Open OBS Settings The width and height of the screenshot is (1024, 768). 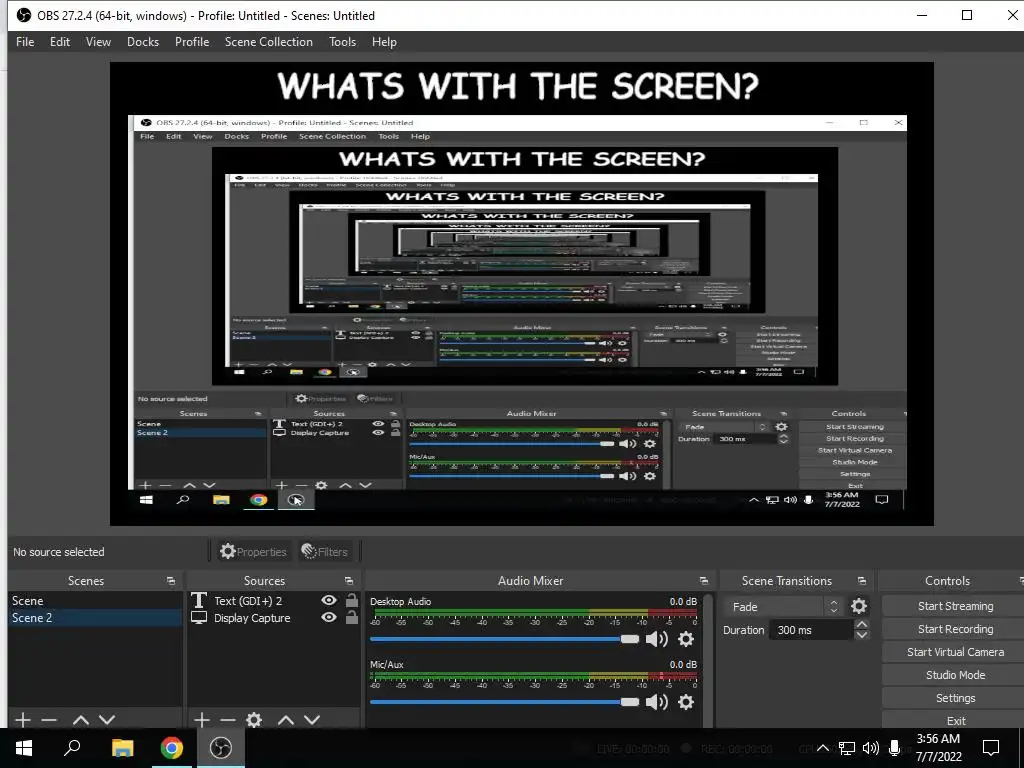tap(955, 698)
